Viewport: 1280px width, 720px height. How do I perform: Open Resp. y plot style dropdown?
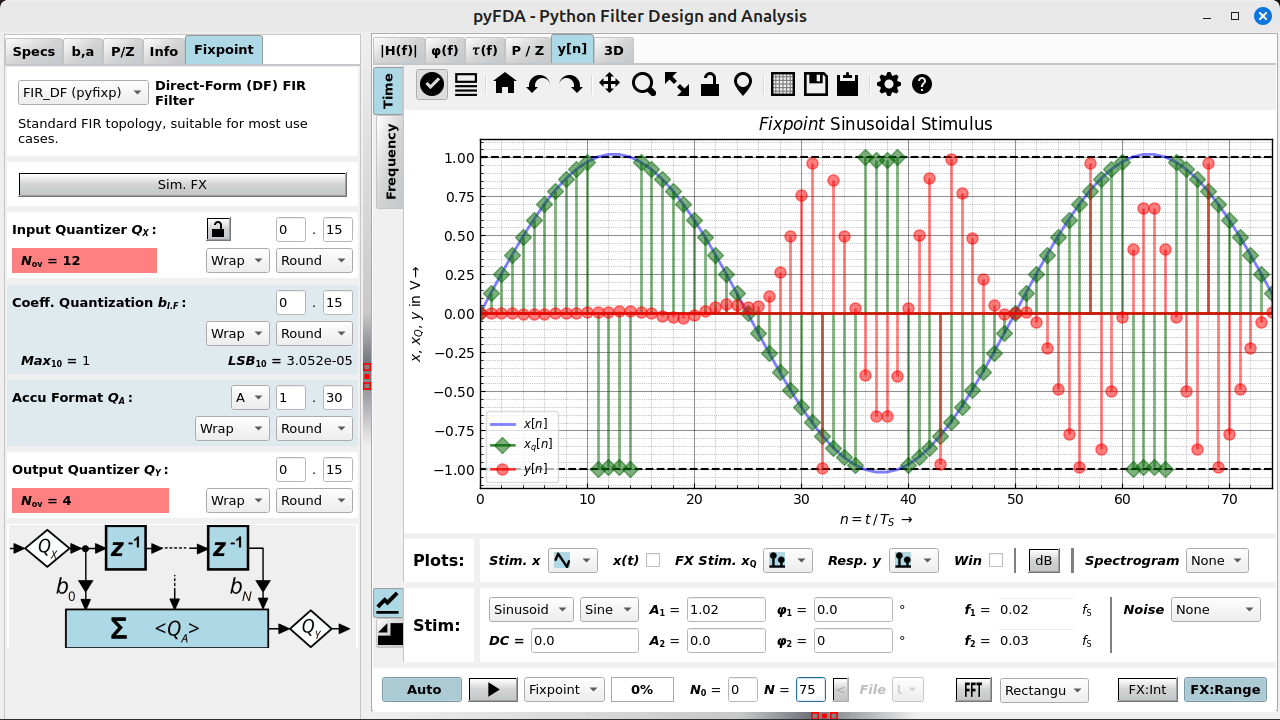[914, 560]
